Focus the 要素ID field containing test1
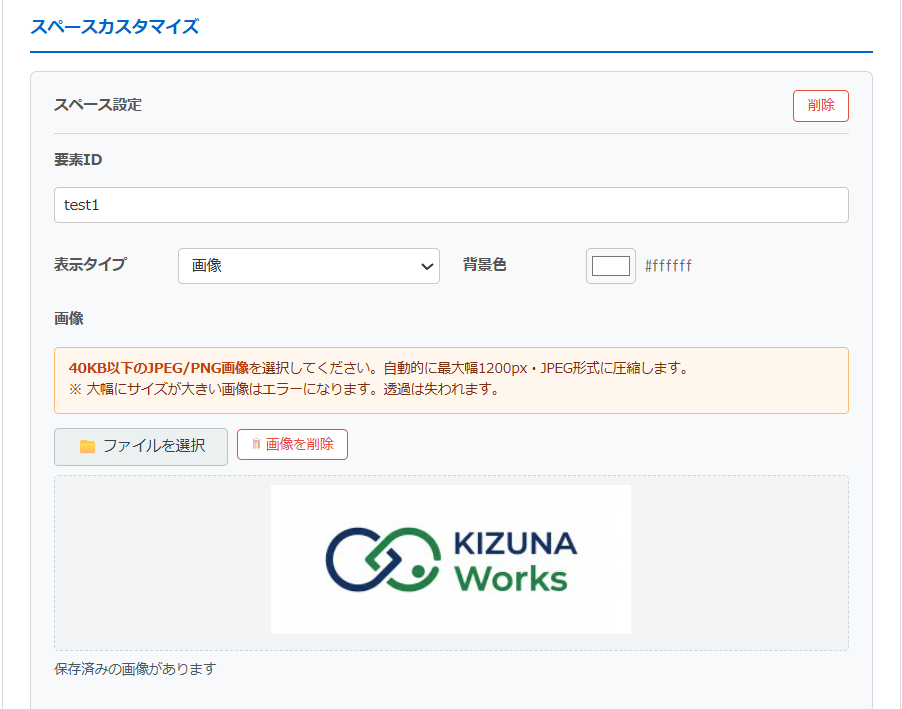The height and width of the screenshot is (709, 902). click(451, 205)
